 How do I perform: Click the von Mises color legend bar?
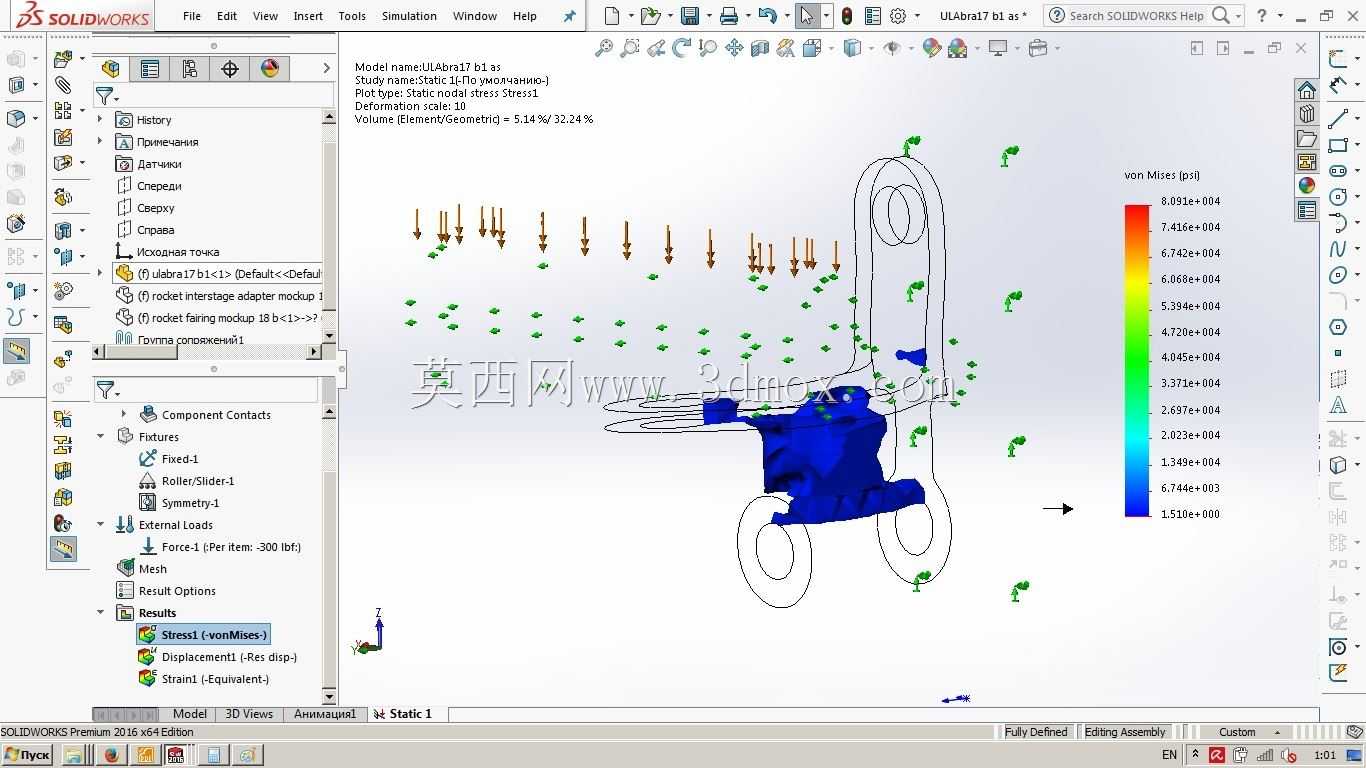(1137, 360)
